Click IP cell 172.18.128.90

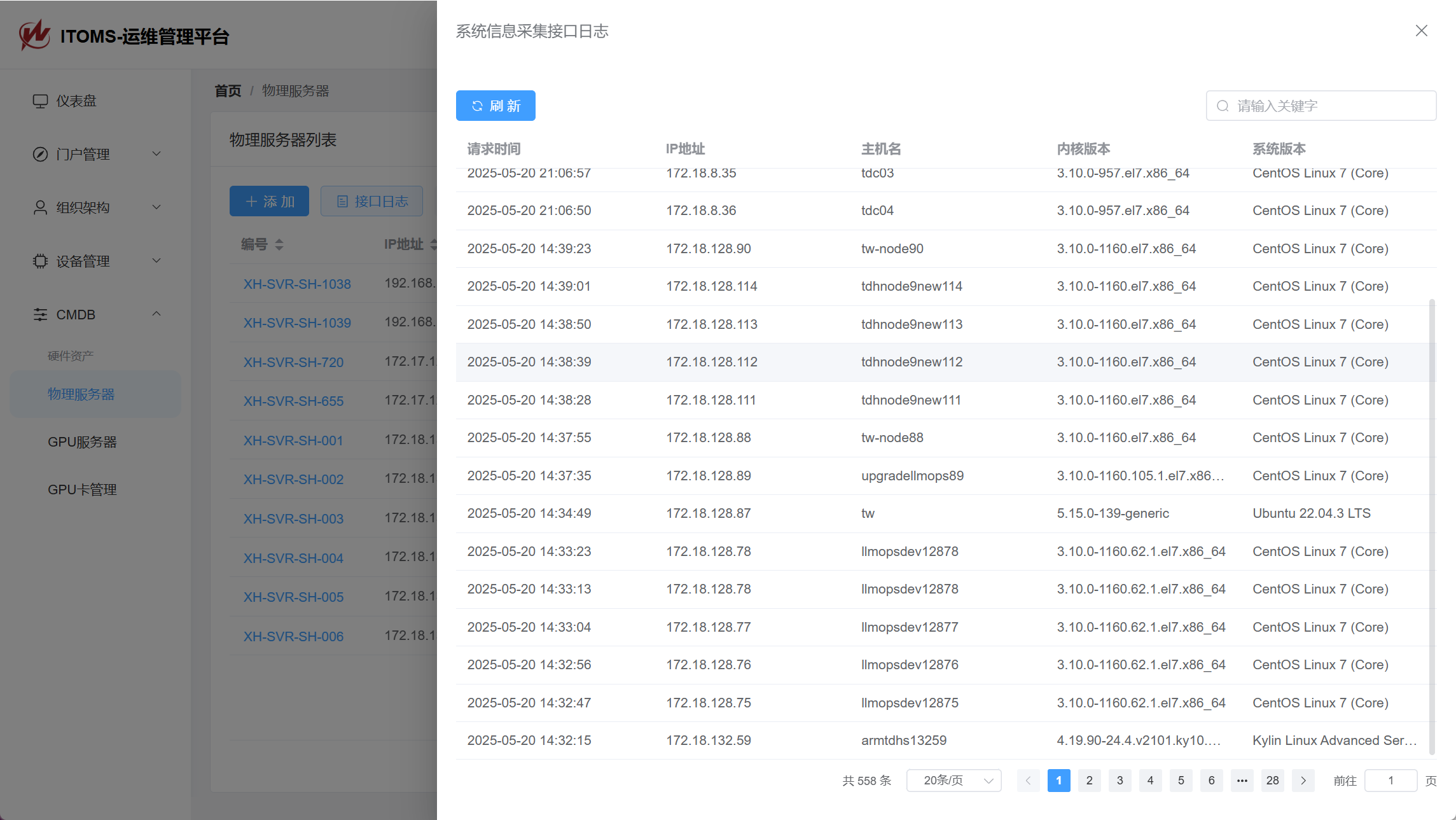coord(708,249)
